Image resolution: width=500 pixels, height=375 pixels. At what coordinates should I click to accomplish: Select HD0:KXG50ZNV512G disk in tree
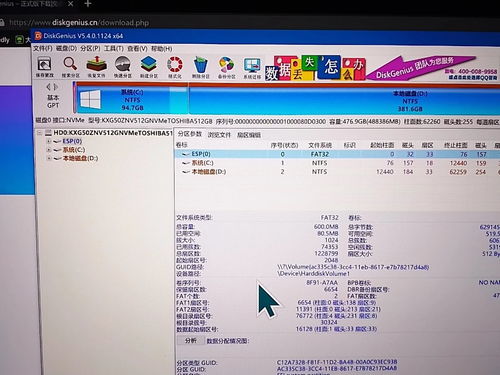pyautogui.click(x=113, y=133)
